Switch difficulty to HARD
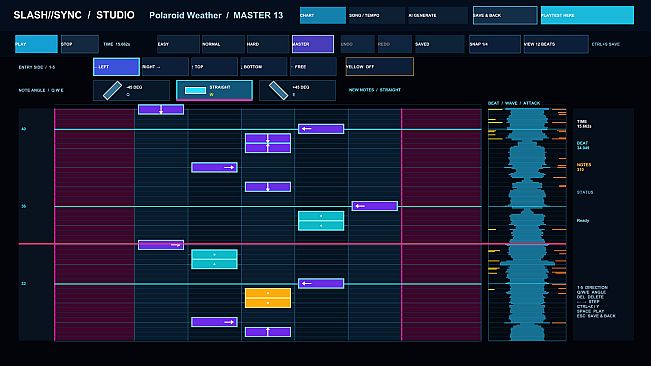This screenshot has width=651, height=366. pyautogui.click(x=267, y=44)
